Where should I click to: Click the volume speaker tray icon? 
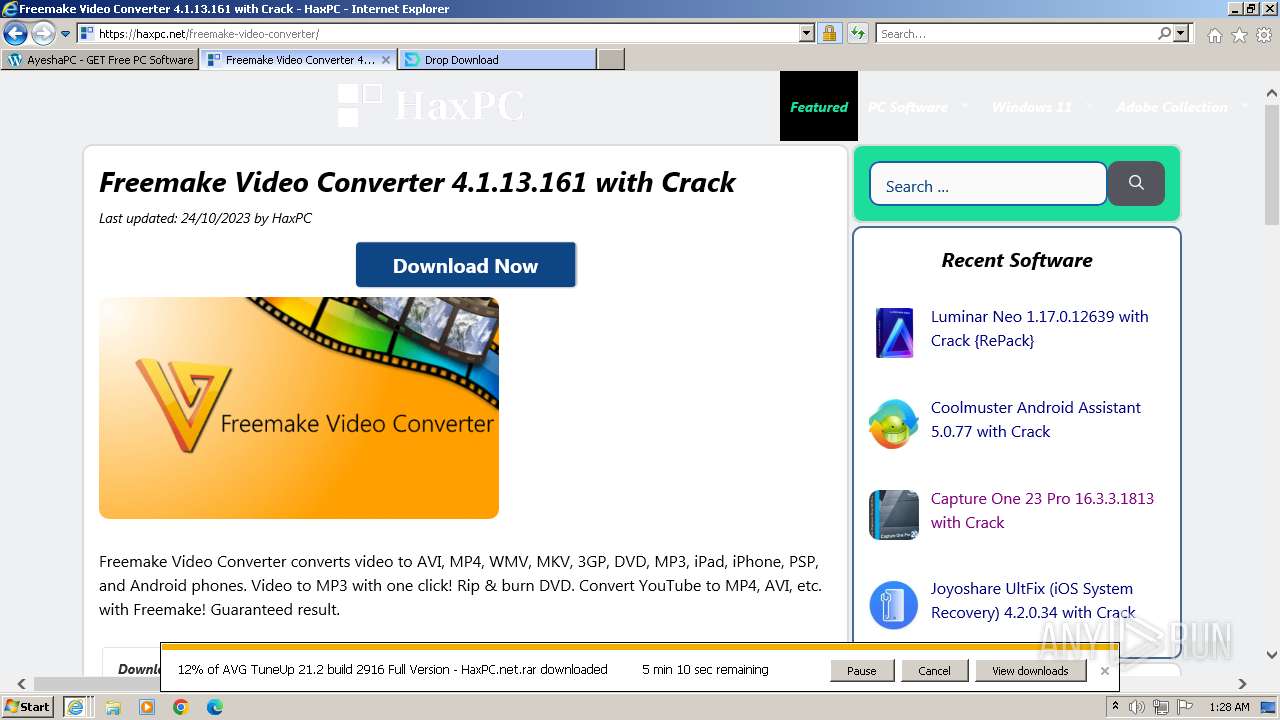[x=1137, y=707]
